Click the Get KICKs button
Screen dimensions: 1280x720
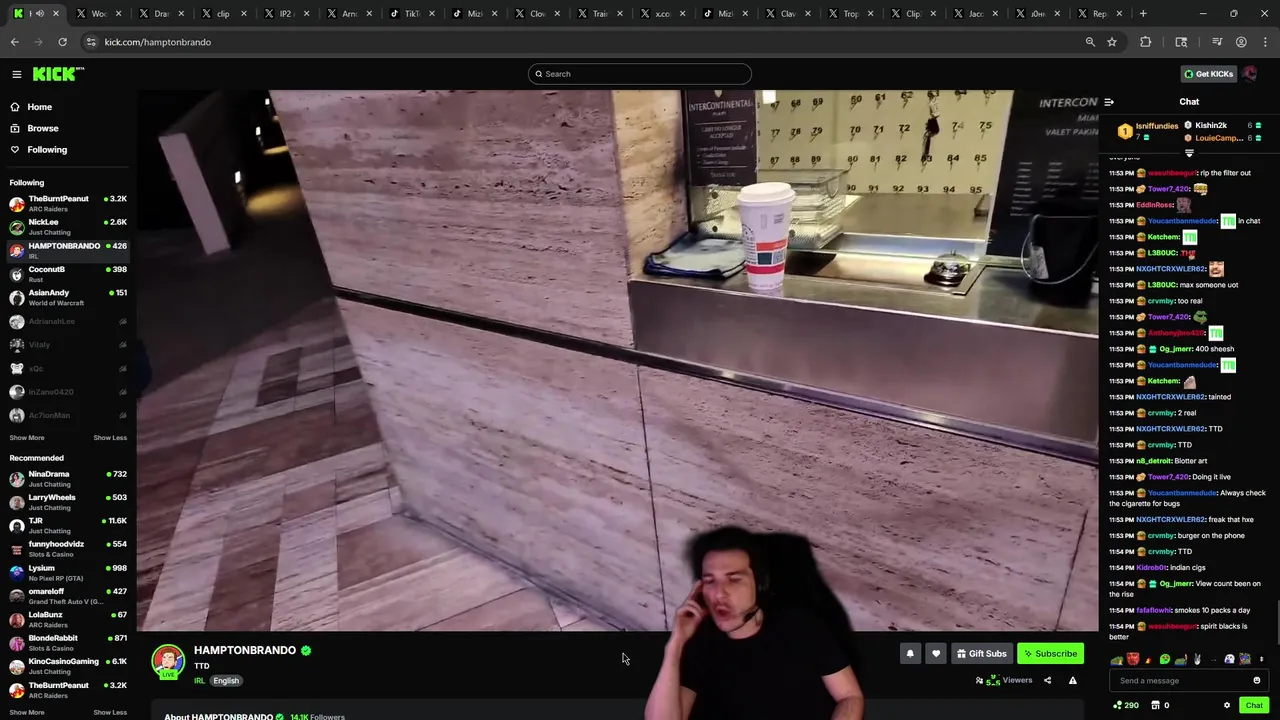1208,74
